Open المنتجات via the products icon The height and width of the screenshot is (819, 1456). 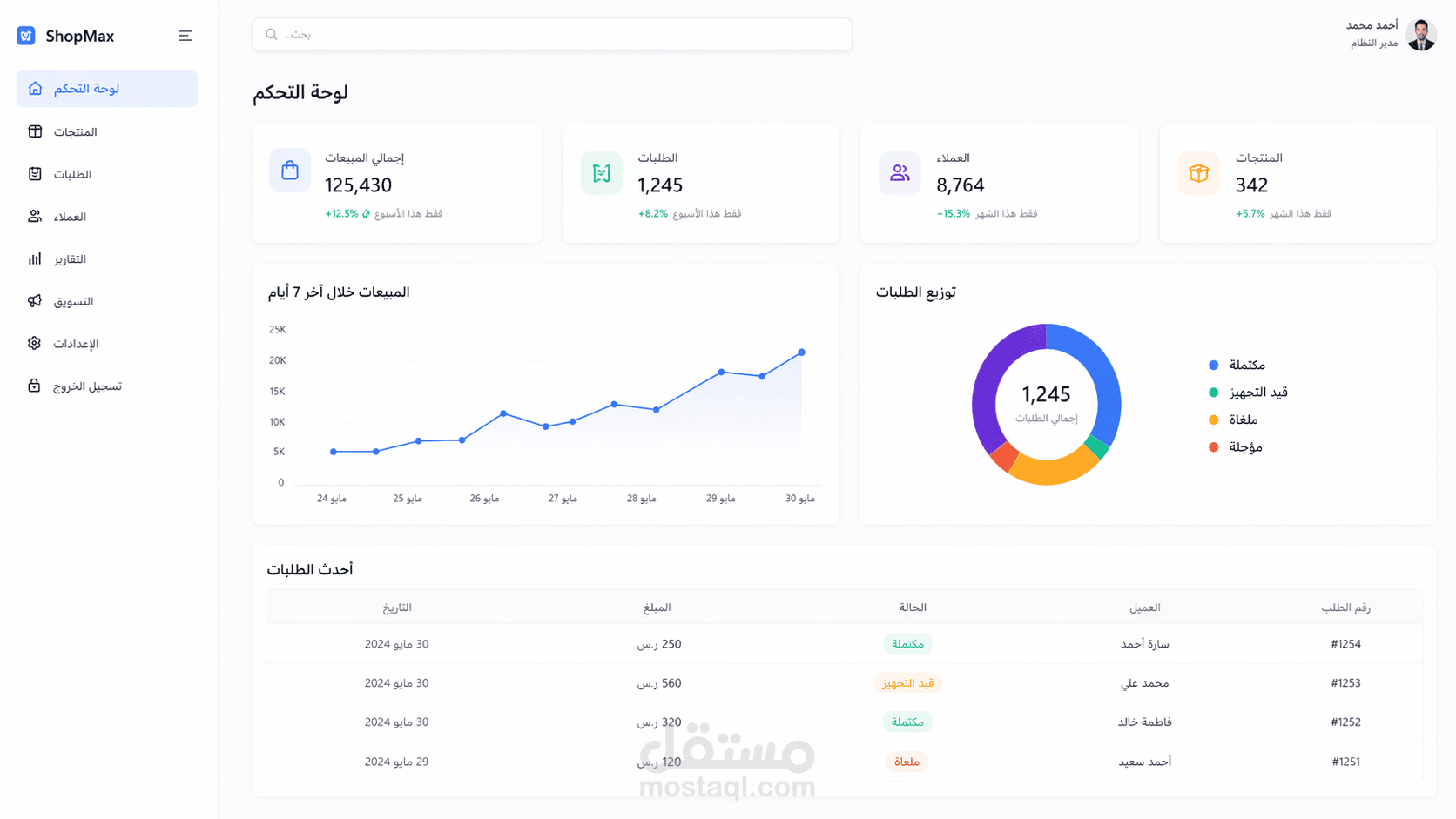(35, 131)
